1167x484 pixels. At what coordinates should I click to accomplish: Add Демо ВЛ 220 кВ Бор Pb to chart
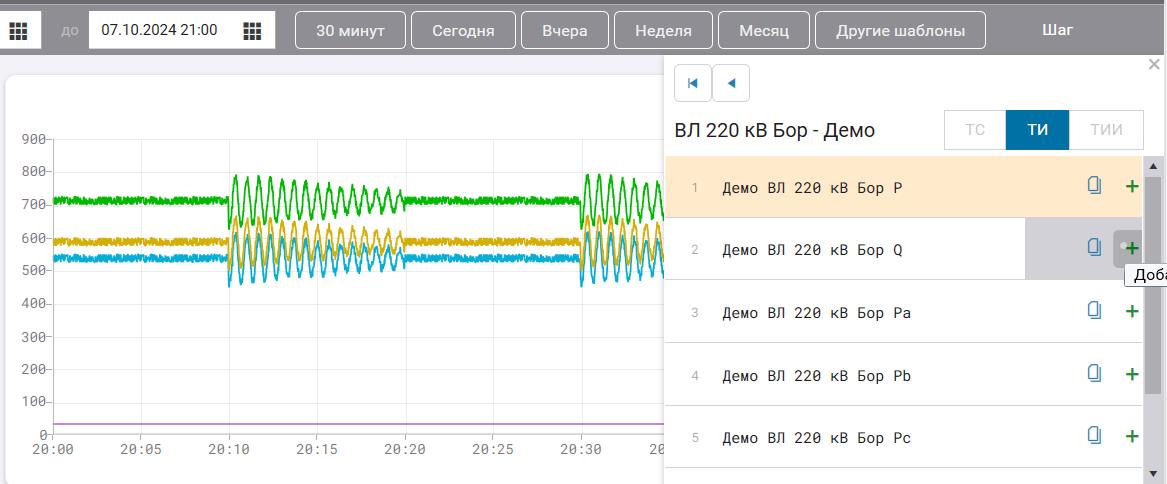coord(1132,374)
